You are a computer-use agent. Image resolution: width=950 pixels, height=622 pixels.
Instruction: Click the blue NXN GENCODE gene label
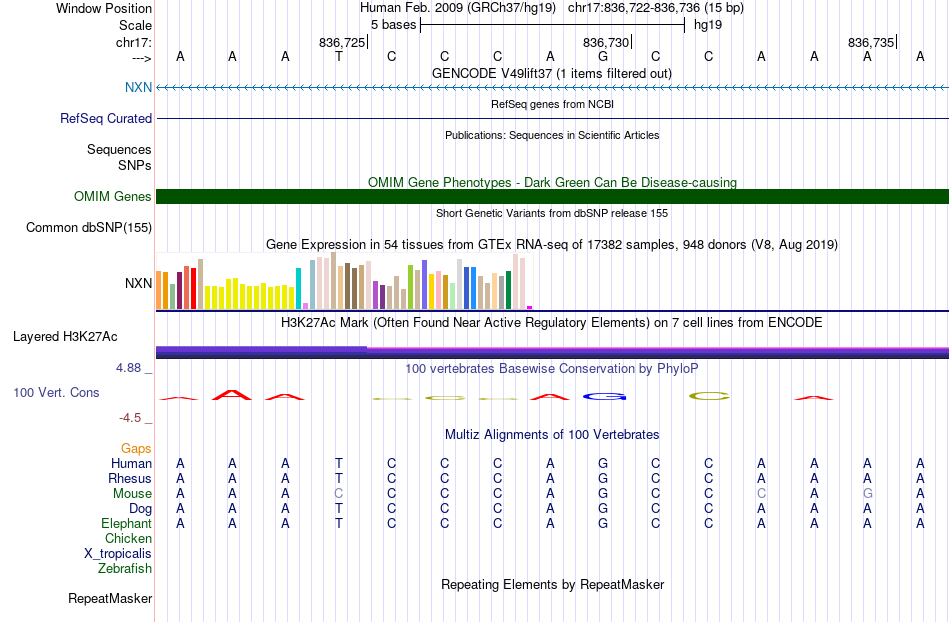coord(138,87)
